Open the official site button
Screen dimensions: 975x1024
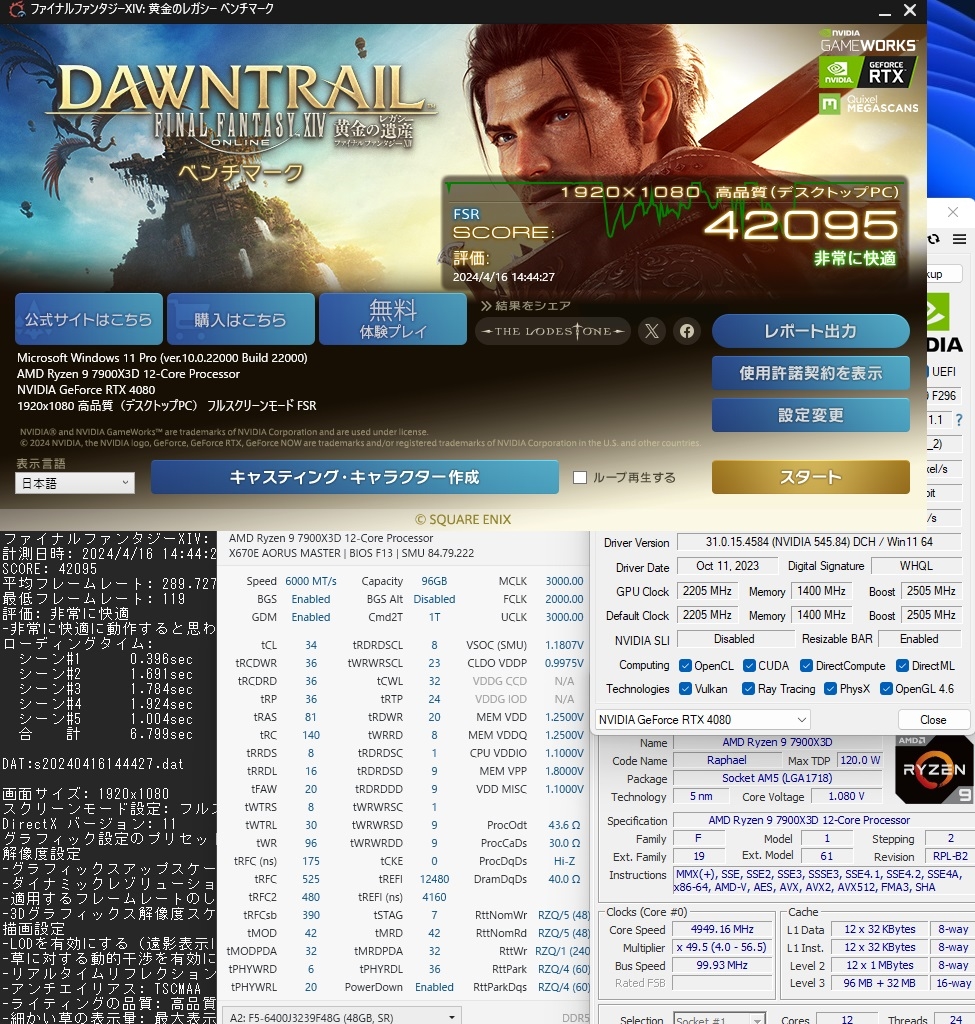89,319
